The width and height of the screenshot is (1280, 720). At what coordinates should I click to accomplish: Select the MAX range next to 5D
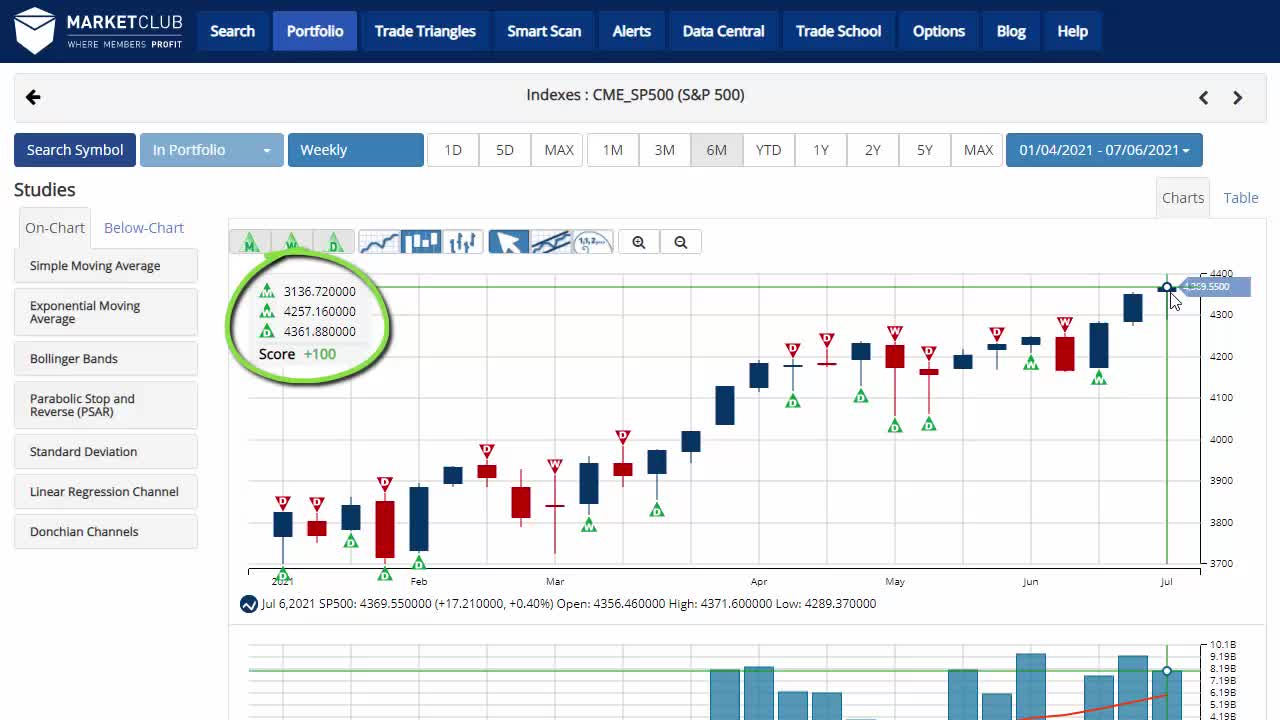pos(559,150)
